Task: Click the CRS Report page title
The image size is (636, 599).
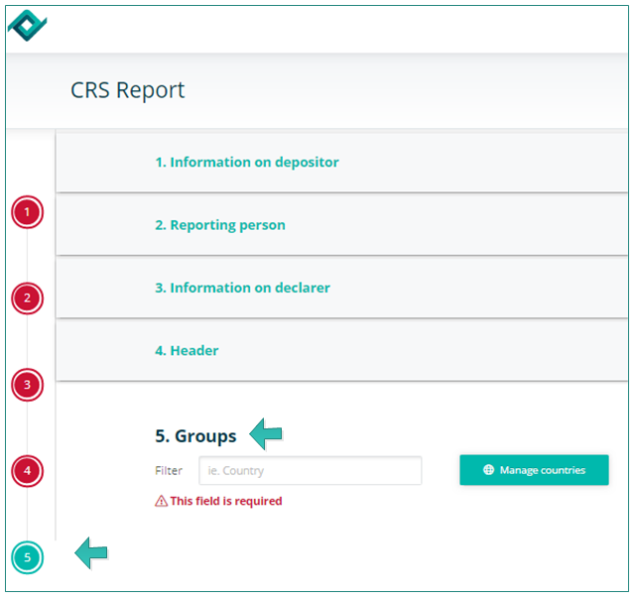Action: tap(128, 90)
